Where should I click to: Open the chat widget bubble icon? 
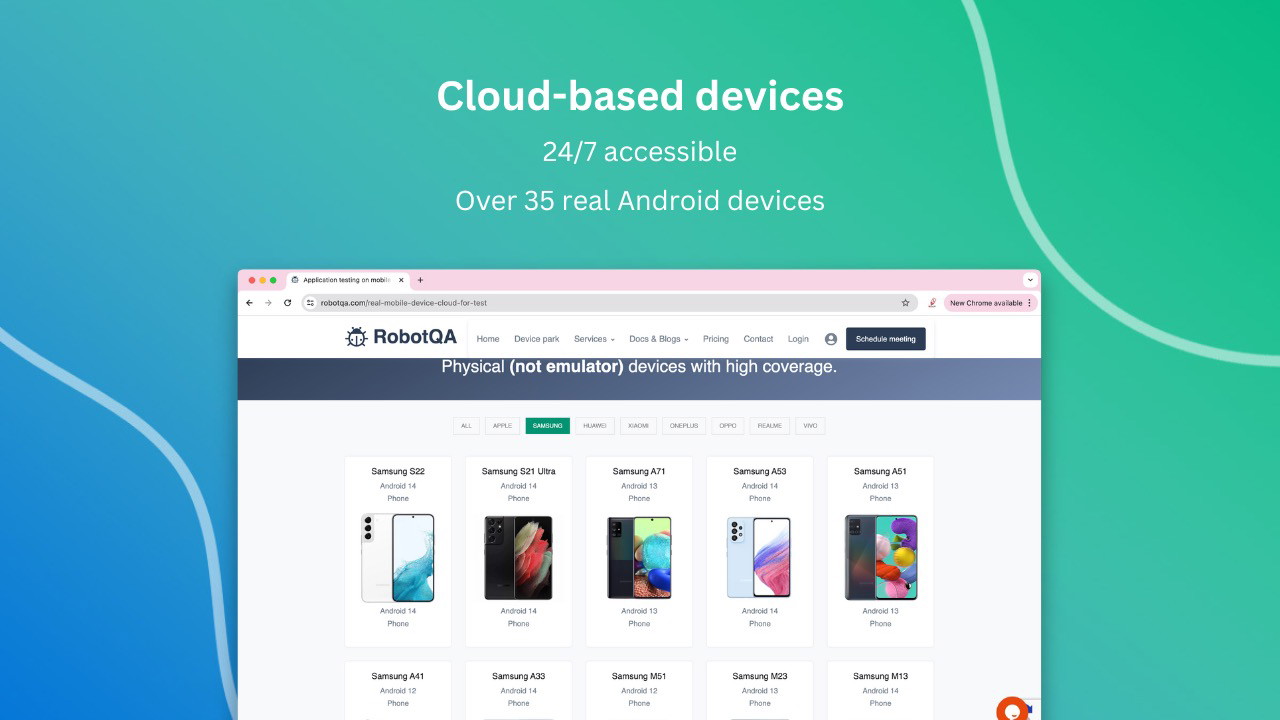pyautogui.click(x=1012, y=709)
